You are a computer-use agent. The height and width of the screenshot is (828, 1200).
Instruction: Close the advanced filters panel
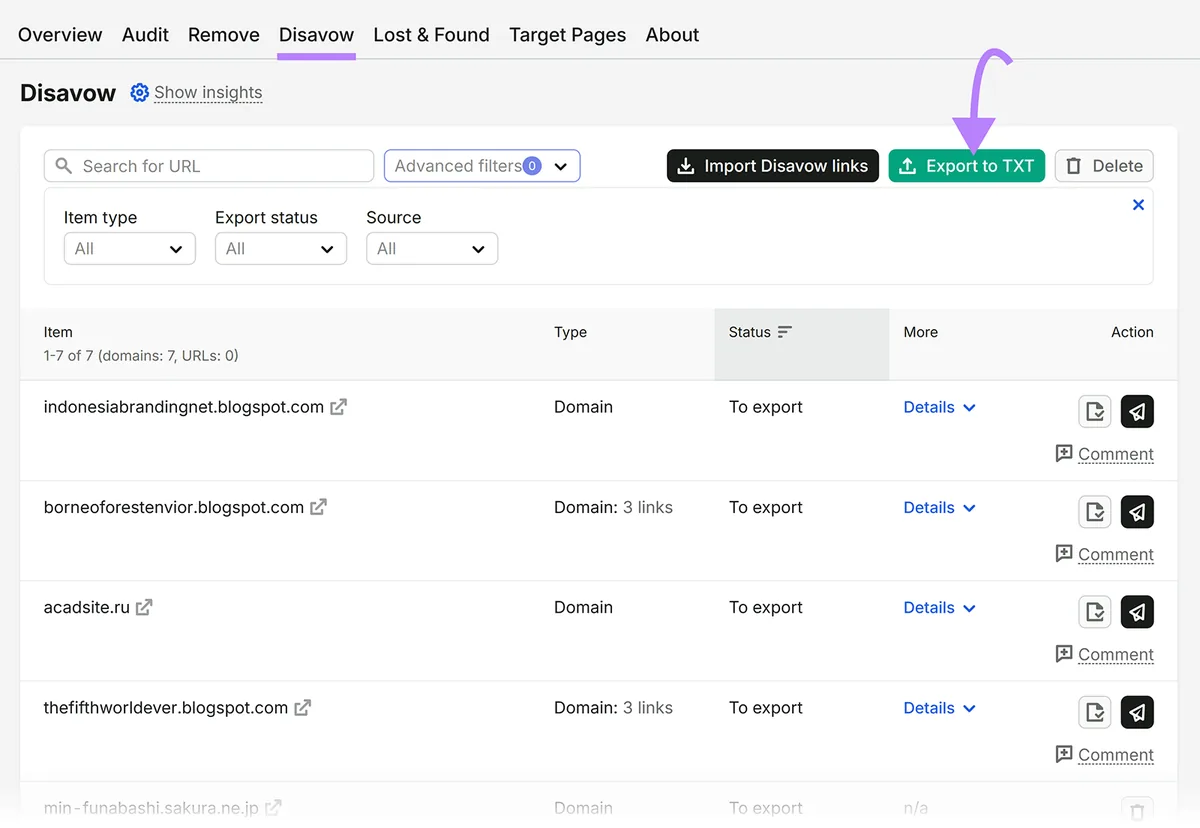(x=1138, y=205)
